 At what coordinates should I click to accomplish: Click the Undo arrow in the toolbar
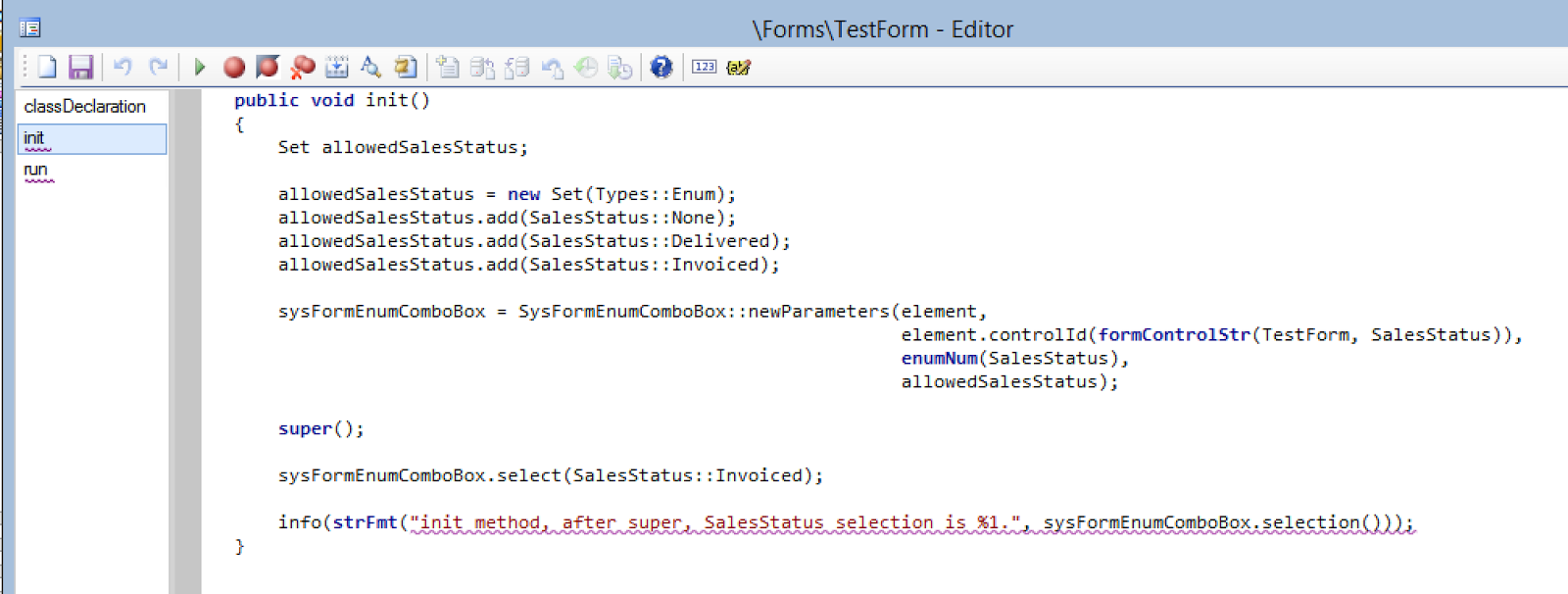click(x=122, y=67)
